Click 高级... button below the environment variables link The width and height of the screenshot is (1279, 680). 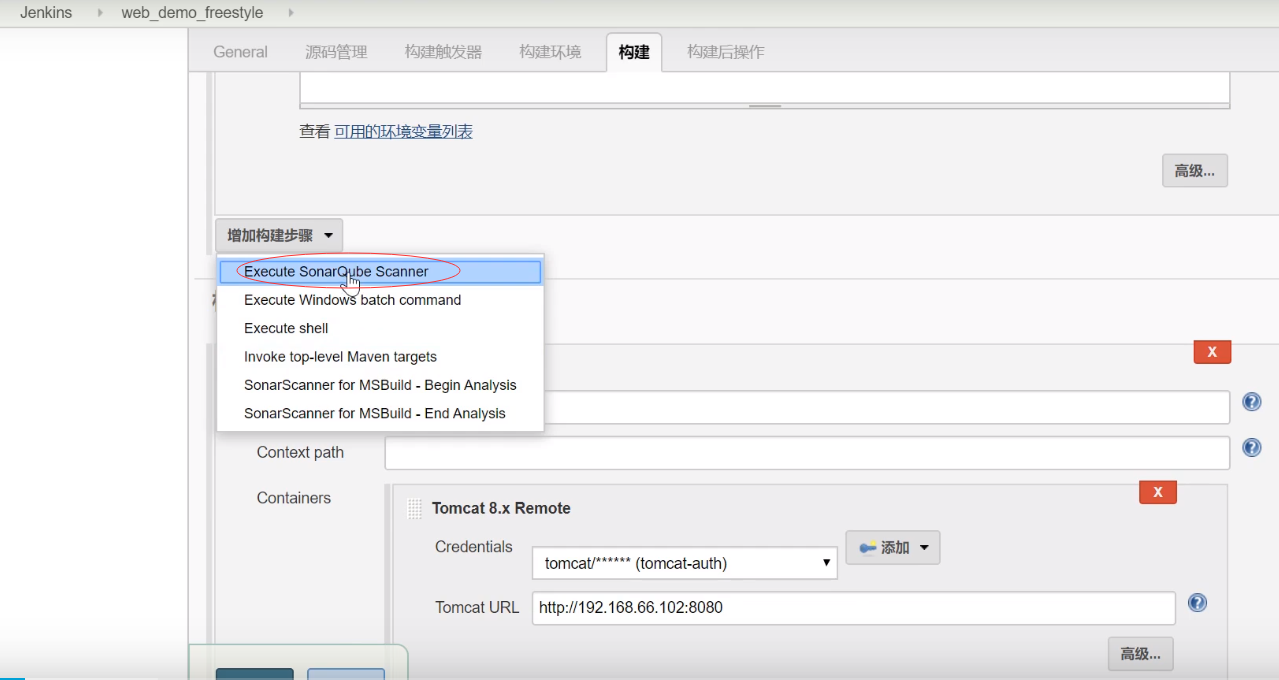pyautogui.click(x=1194, y=170)
